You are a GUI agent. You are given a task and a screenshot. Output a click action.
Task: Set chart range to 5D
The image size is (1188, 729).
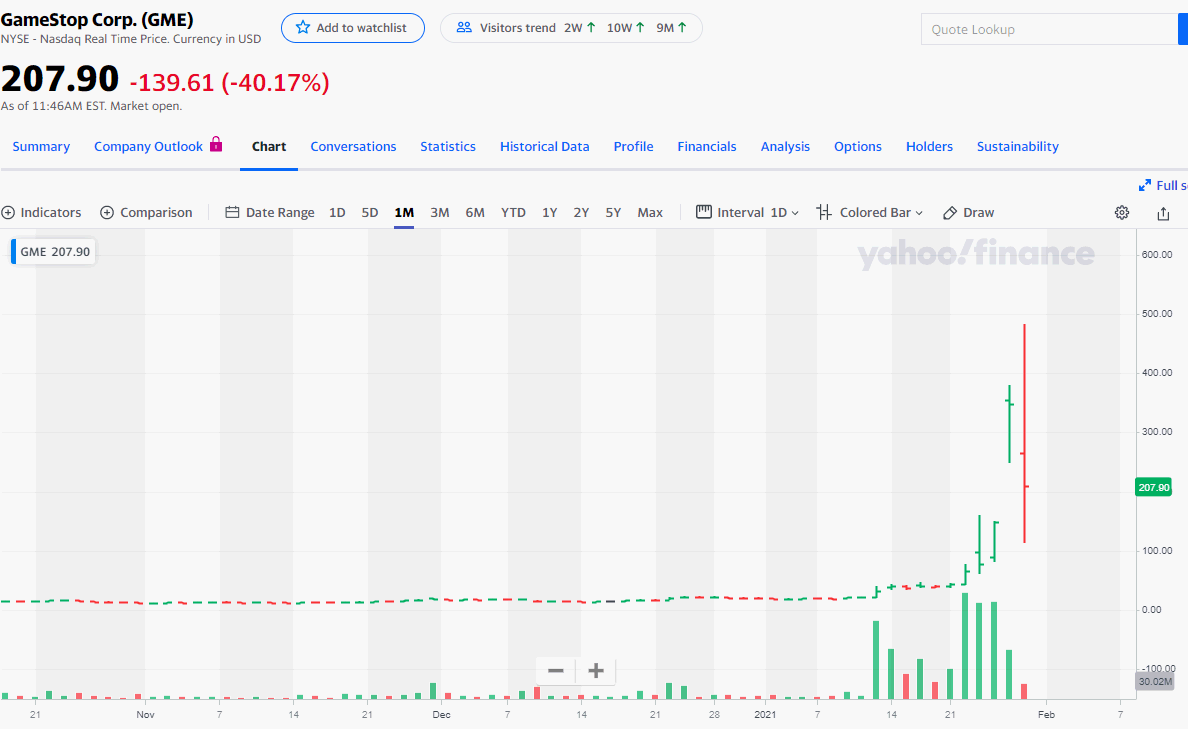pos(370,213)
